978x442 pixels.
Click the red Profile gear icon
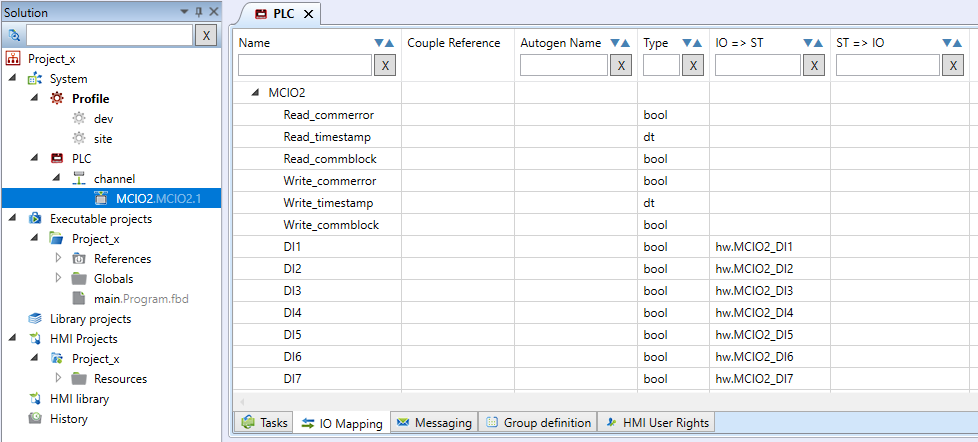click(57, 98)
